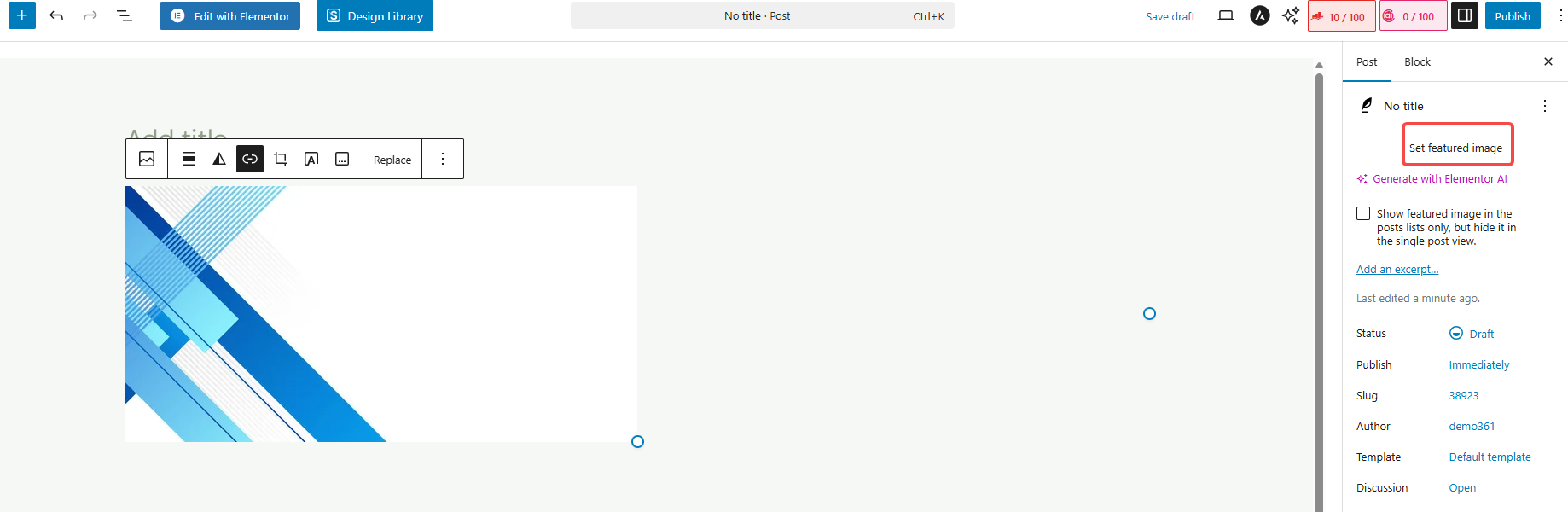The width and height of the screenshot is (1568, 512).
Task: Change the author demo361
Action: pos(1472,426)
